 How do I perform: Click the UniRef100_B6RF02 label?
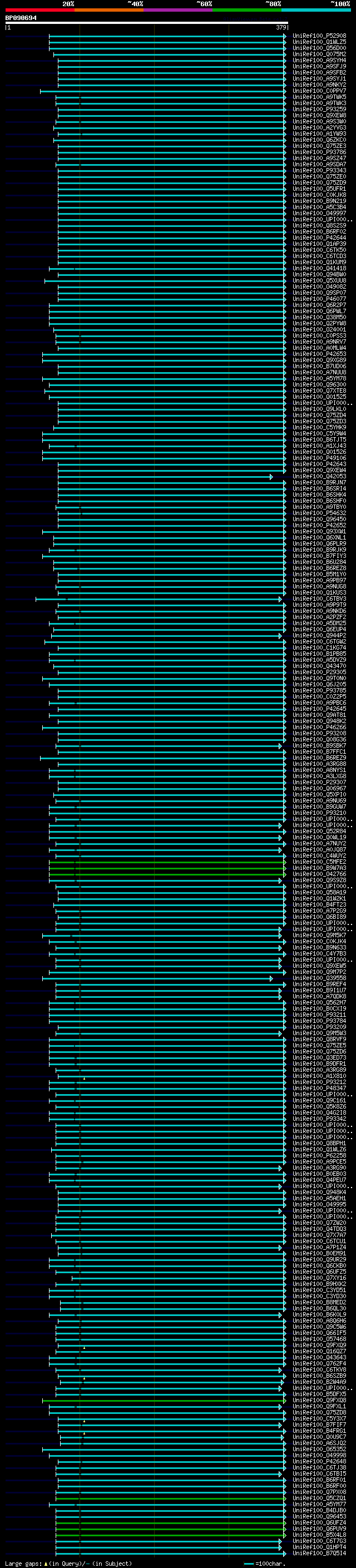tap(319, 232)
